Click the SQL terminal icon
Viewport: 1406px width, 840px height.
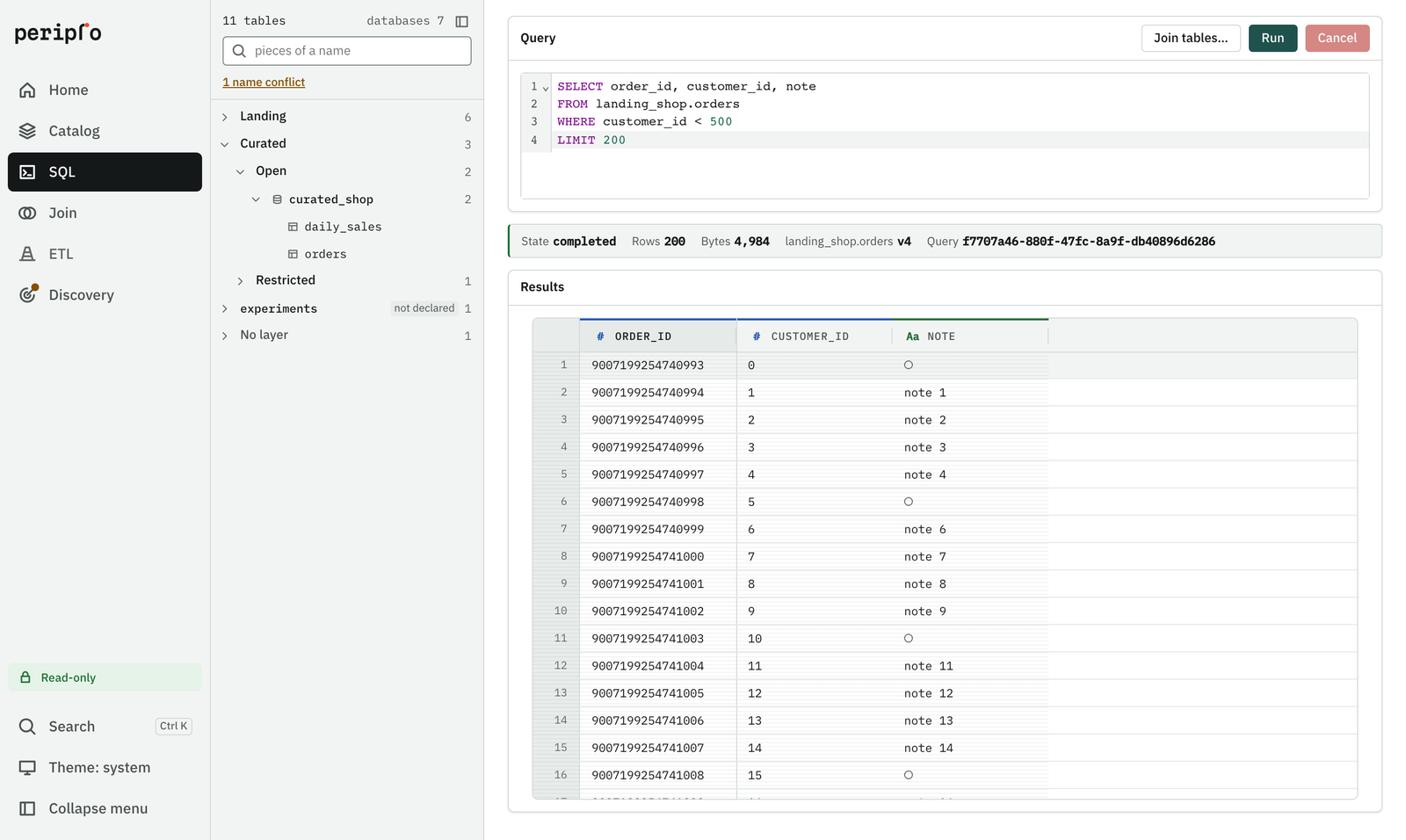pyautogui.click(x=27, y=172)
